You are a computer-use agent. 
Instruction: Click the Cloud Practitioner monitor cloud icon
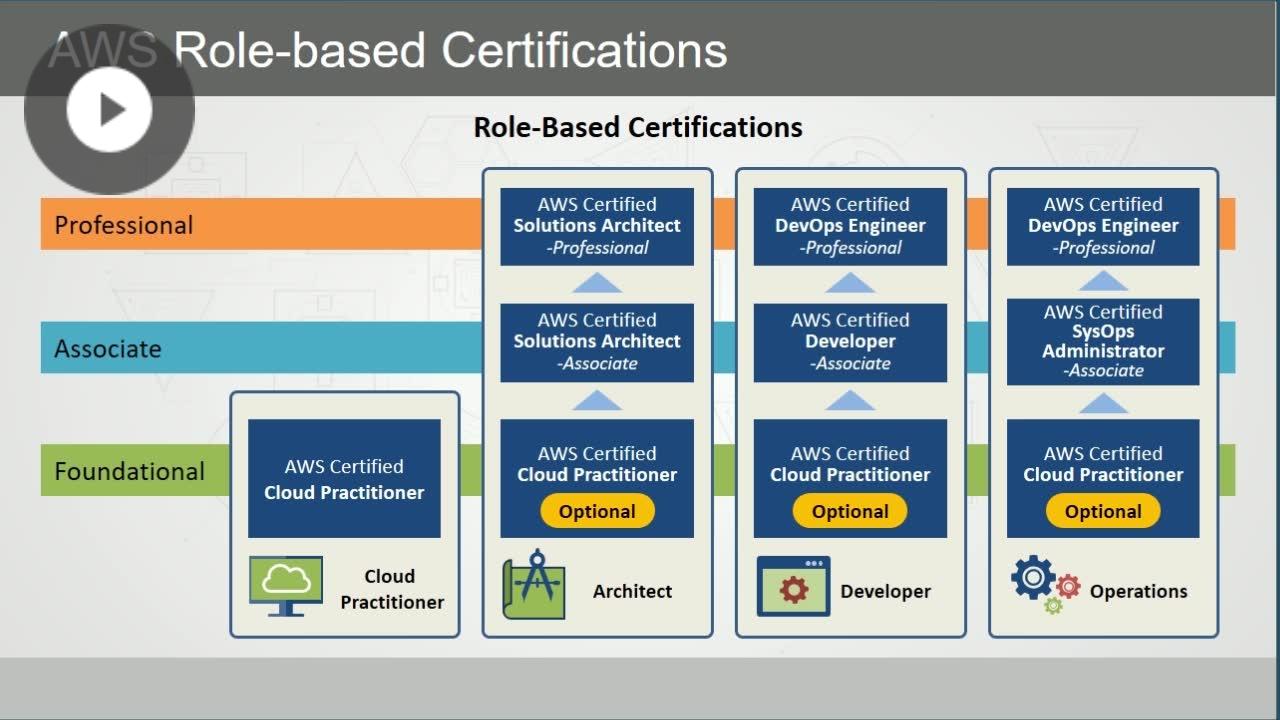286,586
